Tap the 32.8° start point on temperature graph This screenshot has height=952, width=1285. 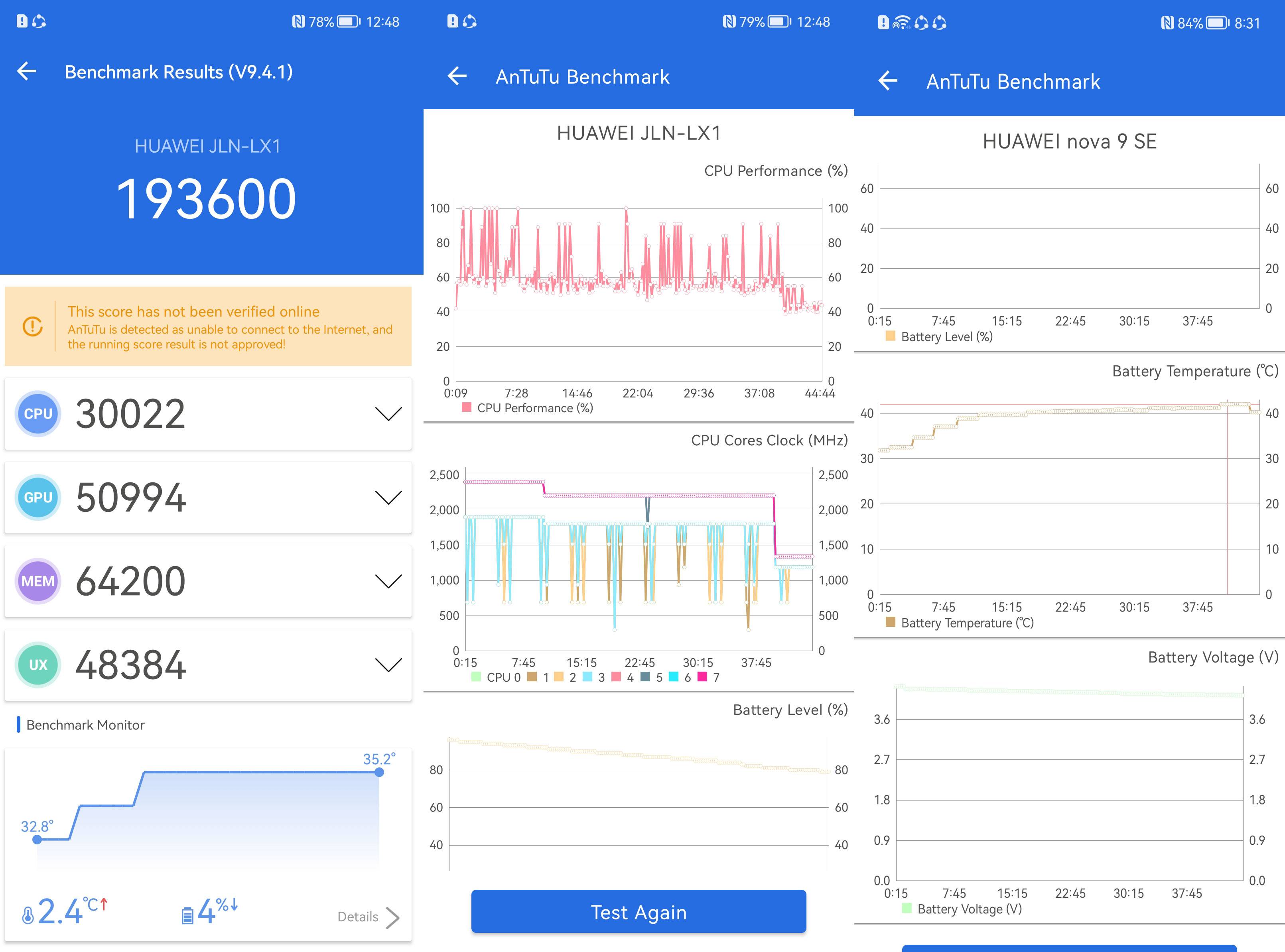(37, 840)
